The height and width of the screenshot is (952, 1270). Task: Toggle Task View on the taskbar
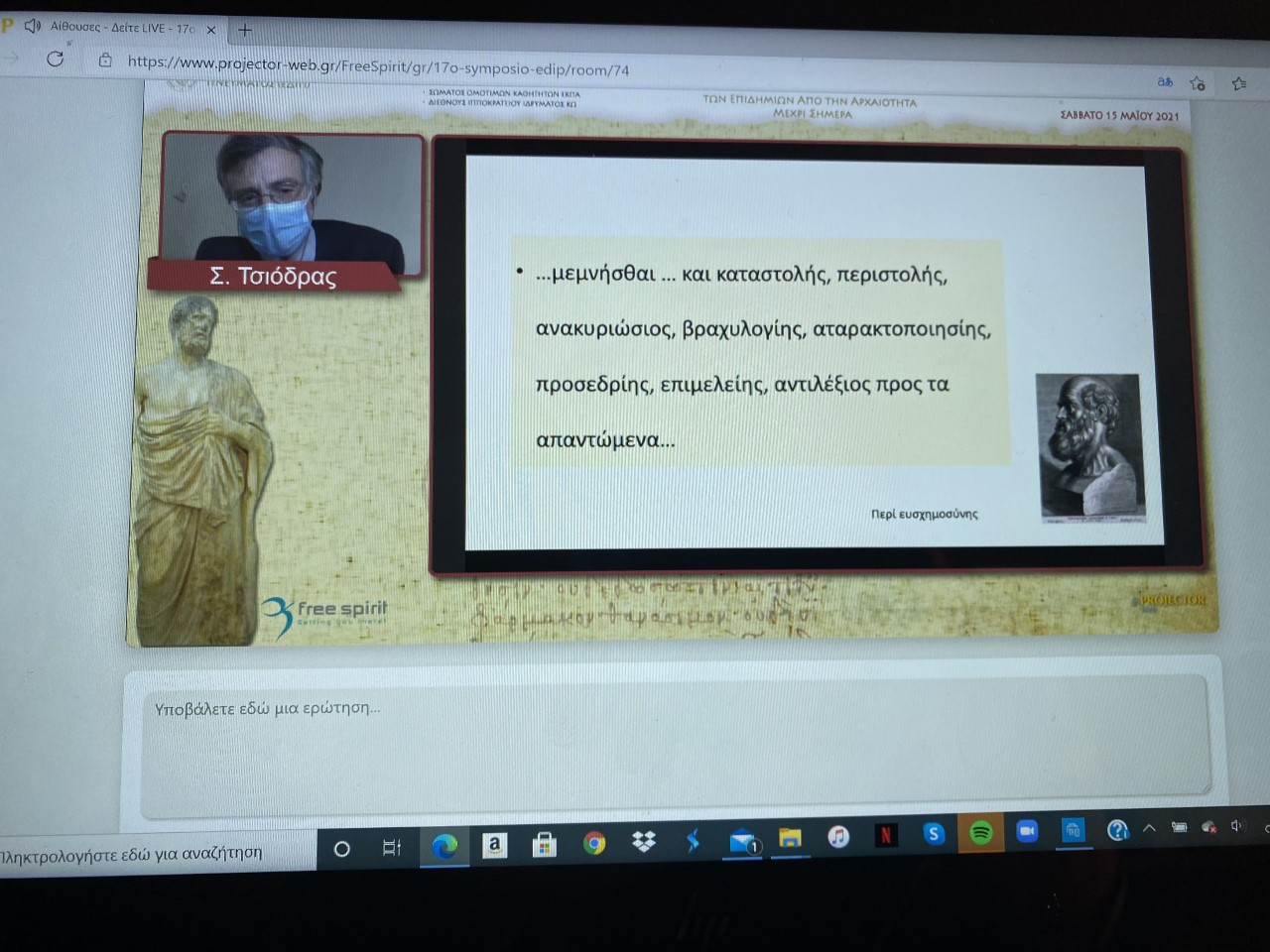point(392,848)
